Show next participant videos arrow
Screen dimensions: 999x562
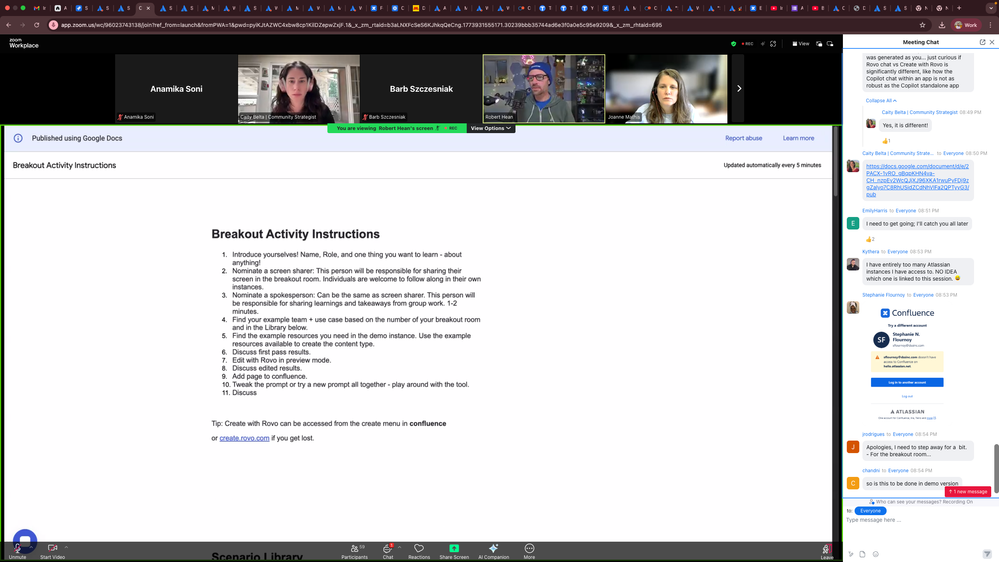(739, 89)
